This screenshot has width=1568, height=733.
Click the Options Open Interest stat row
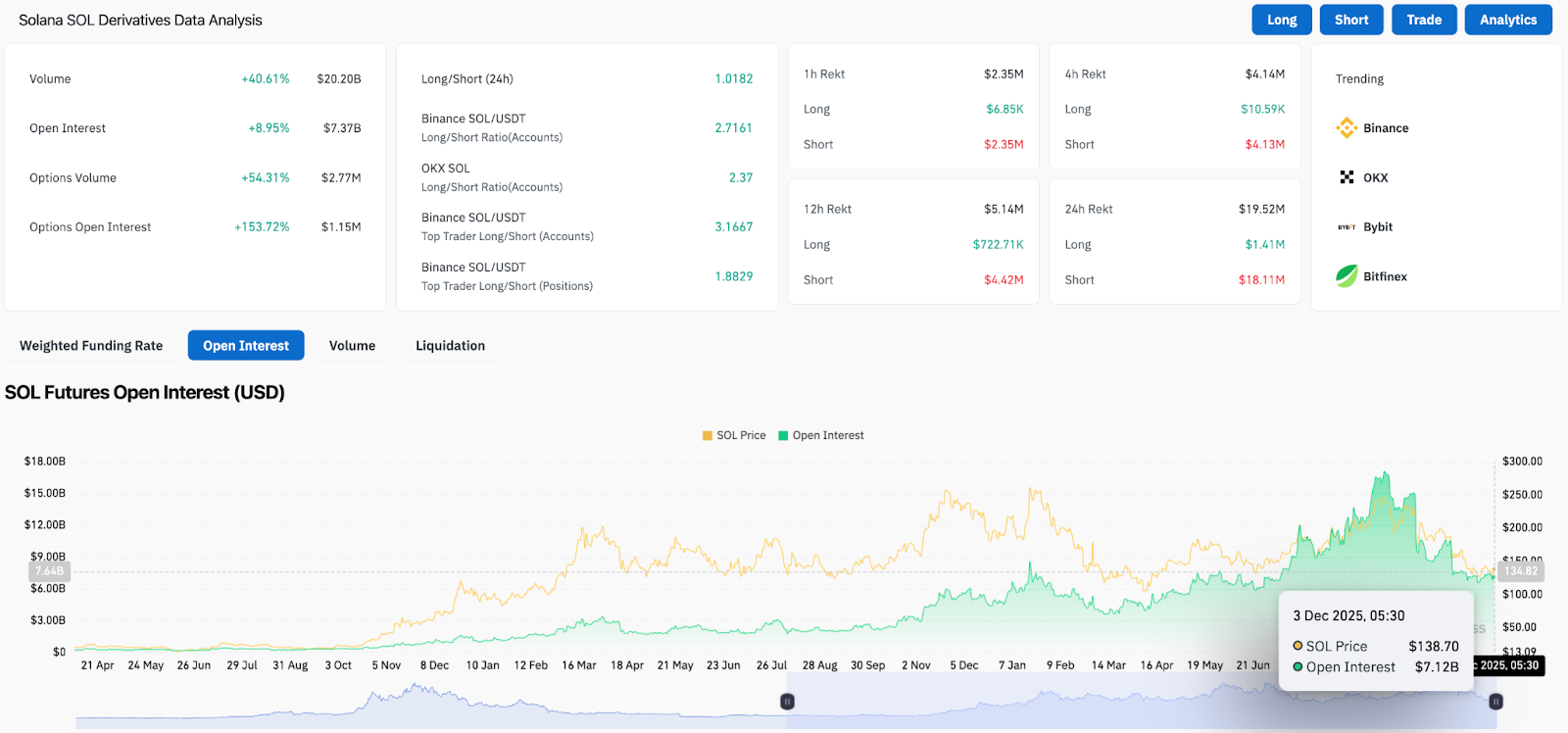pyautogui.click(x=195, y=227)
